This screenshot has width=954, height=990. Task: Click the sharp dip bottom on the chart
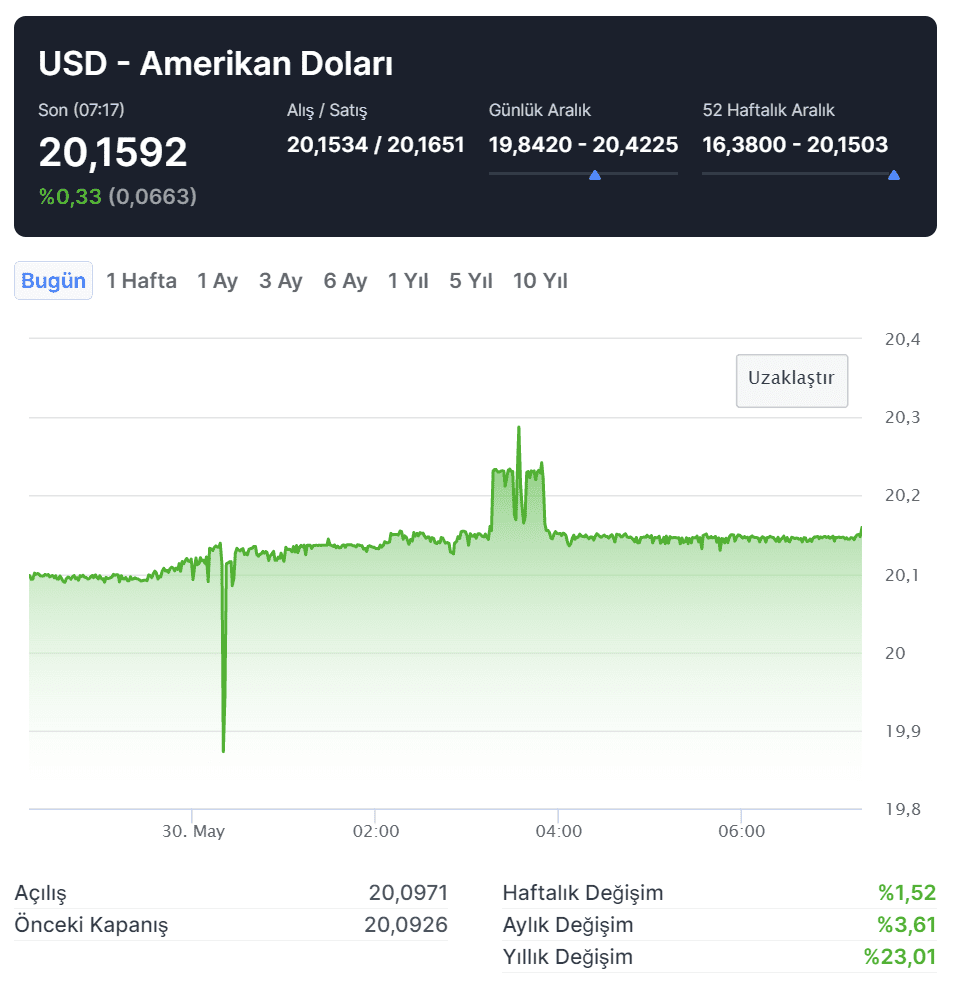[x=223, y=749]
